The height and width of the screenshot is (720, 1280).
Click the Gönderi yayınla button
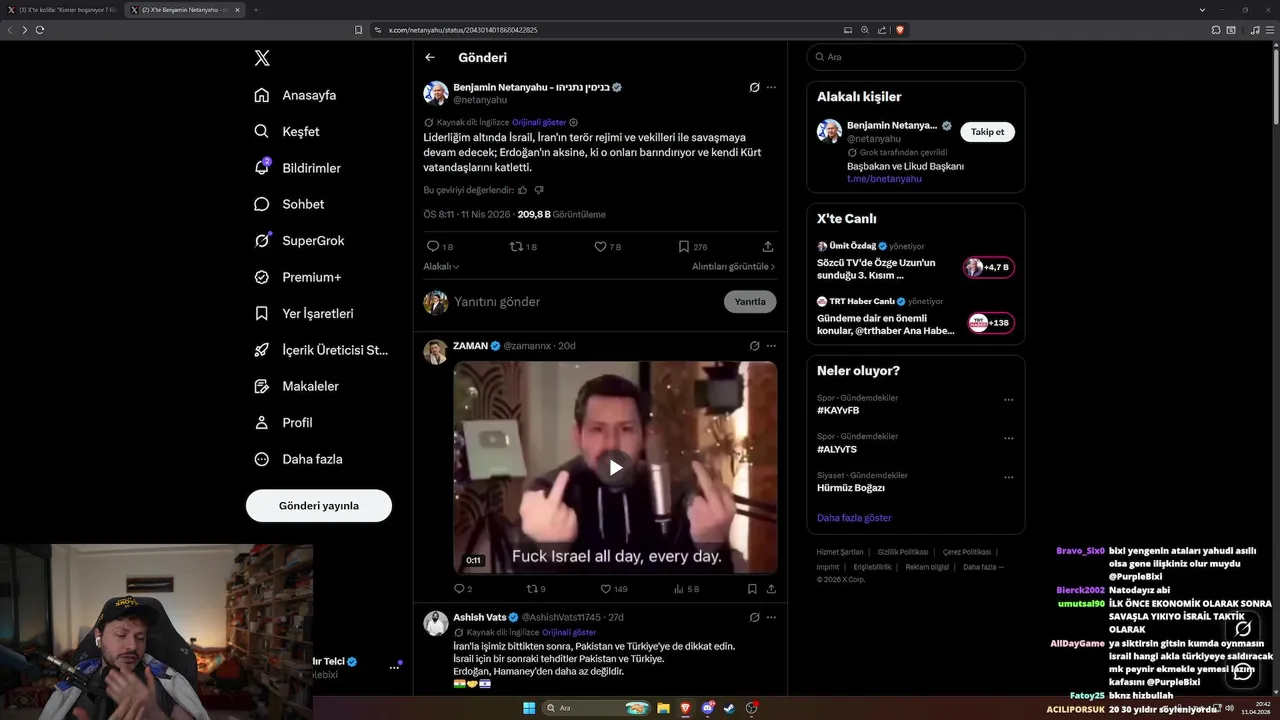click(x=319, y=506)
